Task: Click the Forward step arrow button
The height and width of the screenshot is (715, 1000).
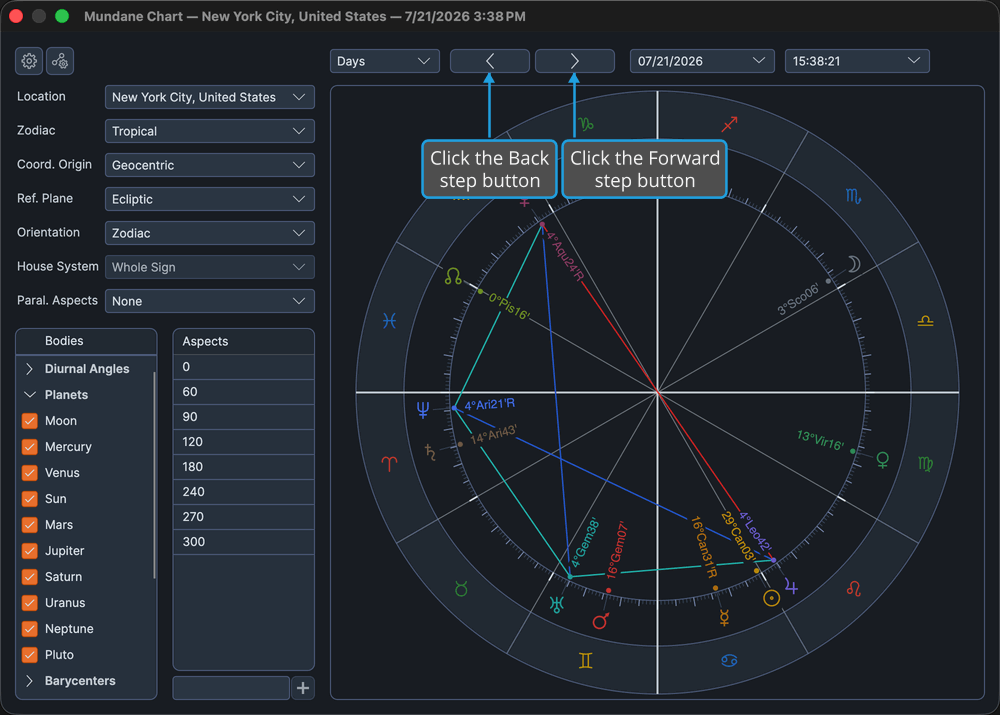Action: [x=575, y=61]
